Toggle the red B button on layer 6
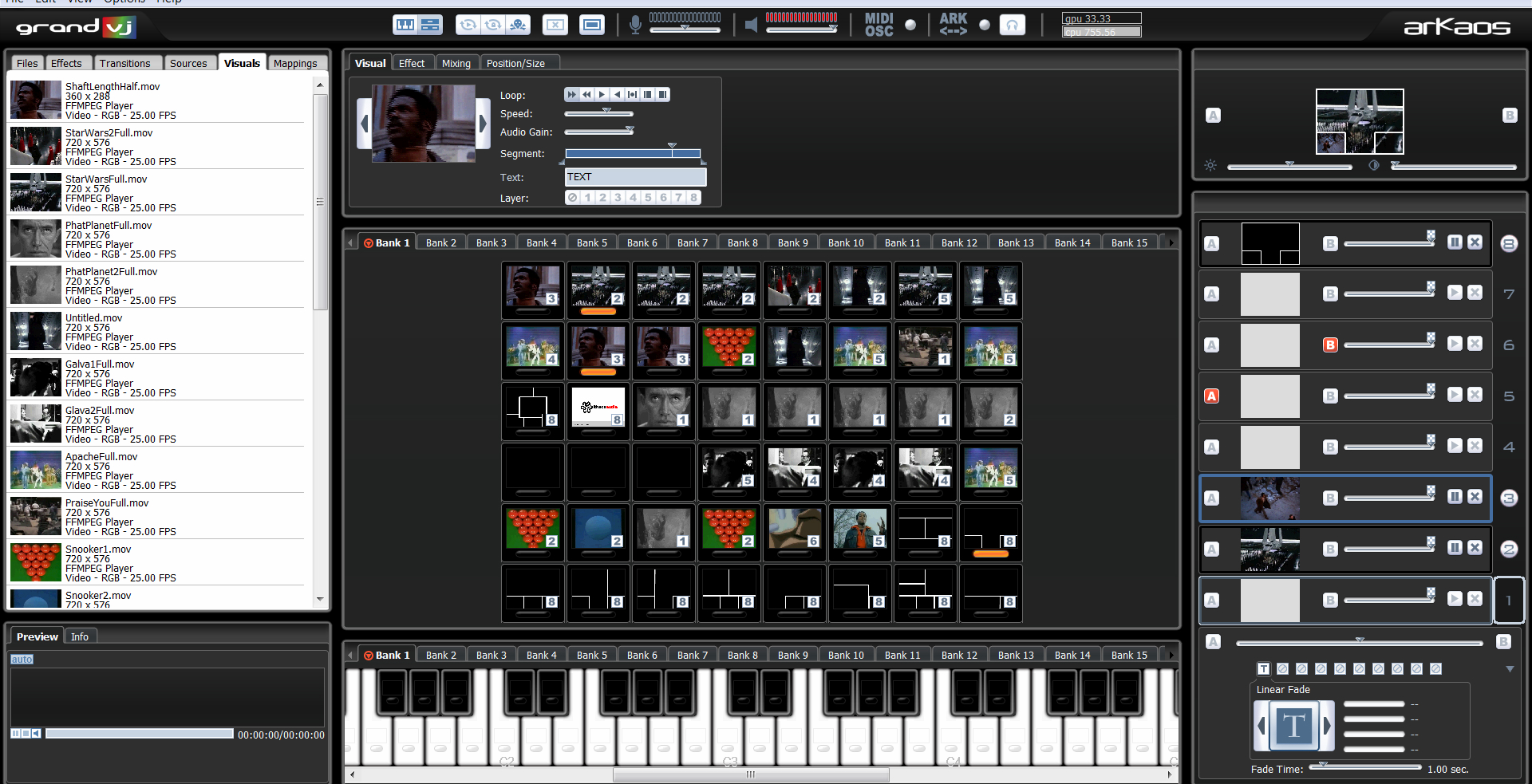 (1330, 345)
